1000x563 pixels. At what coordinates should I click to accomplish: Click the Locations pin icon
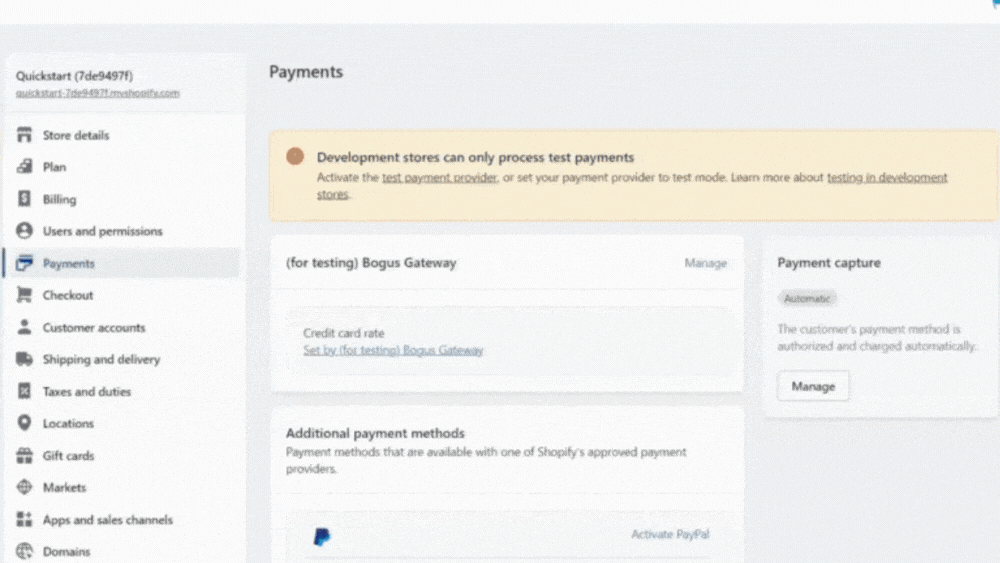pos(24,423)
